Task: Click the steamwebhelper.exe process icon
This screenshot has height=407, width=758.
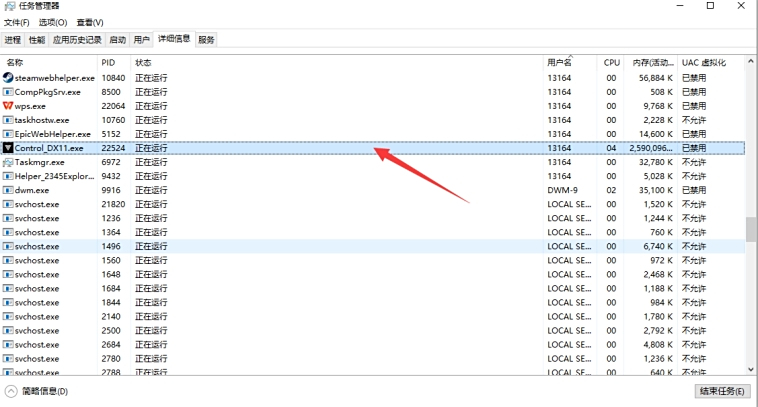Action: (8, 77)
